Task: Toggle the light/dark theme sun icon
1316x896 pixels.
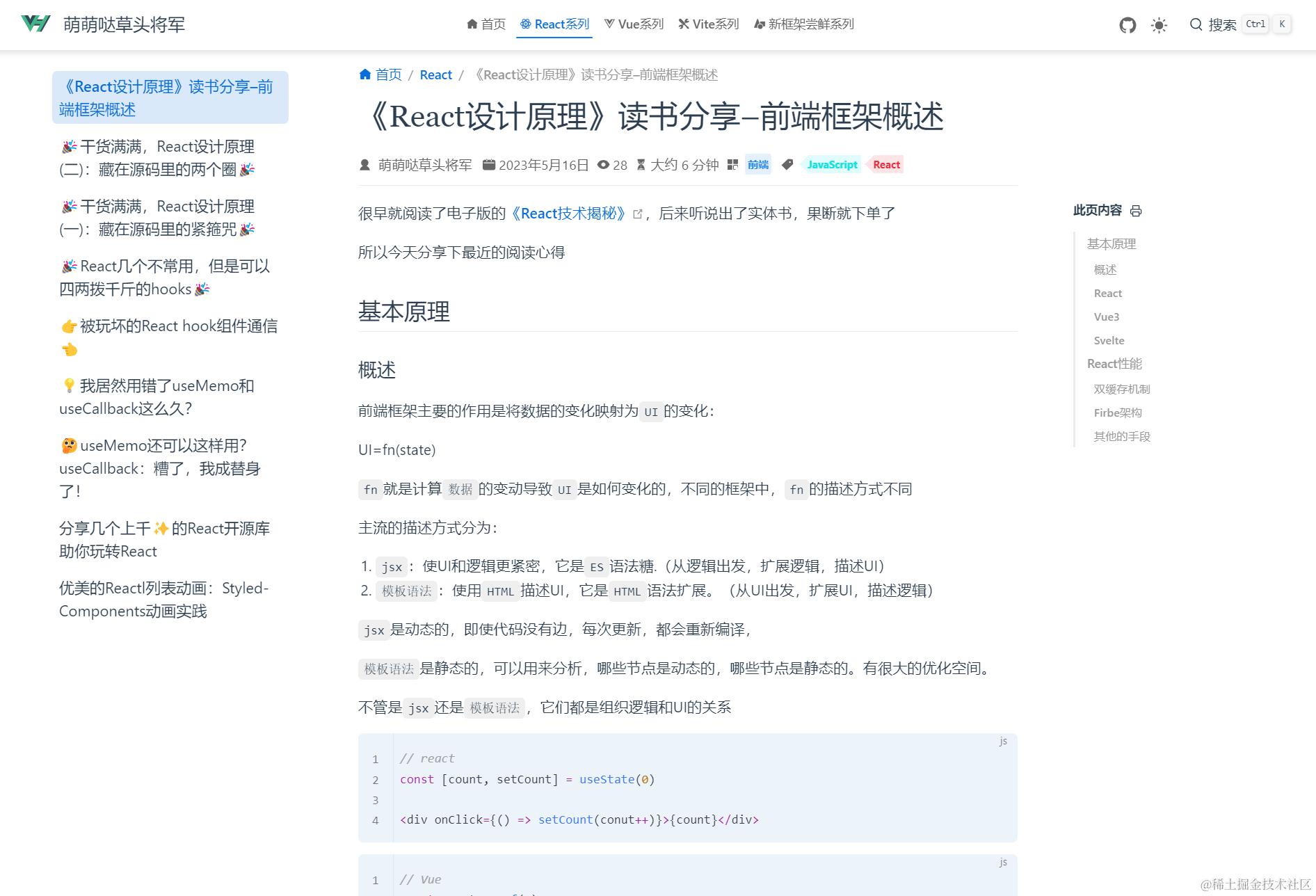Action: 1159,25
